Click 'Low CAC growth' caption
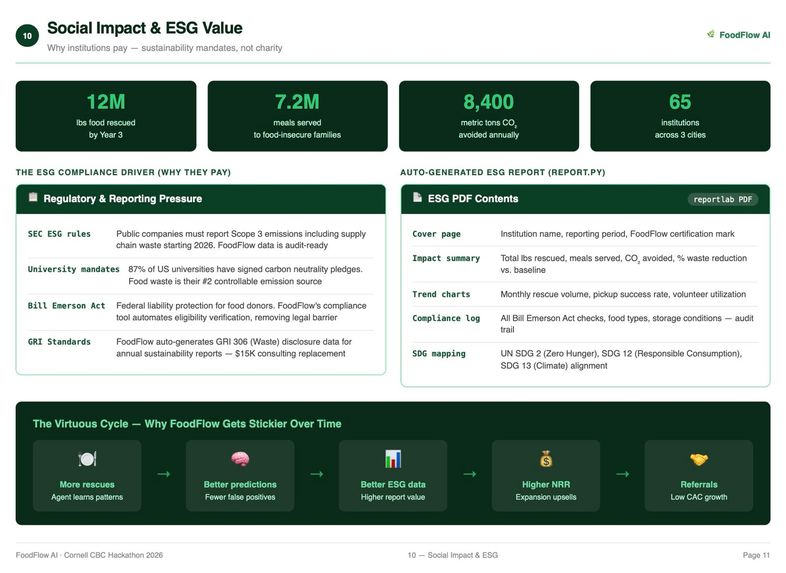This screenshot has height=573, width=786. tap(699, 497)
